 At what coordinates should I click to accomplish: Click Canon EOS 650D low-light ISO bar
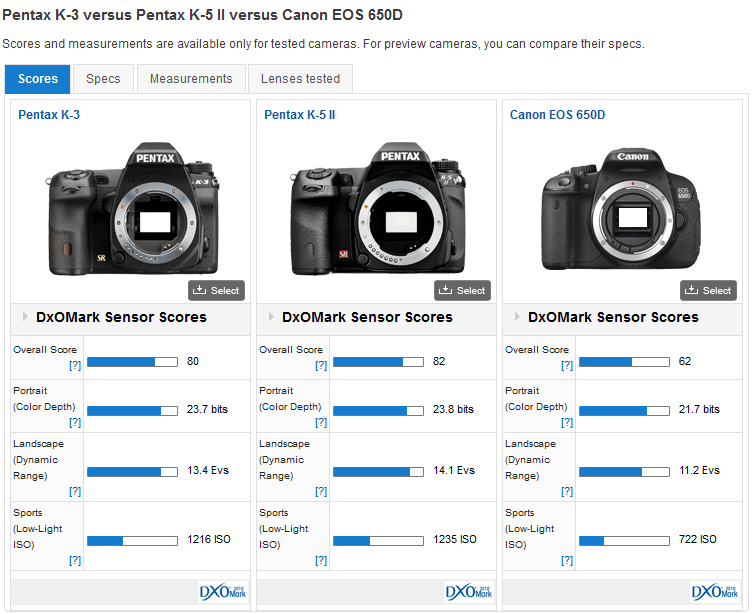[x=625, y=541]
